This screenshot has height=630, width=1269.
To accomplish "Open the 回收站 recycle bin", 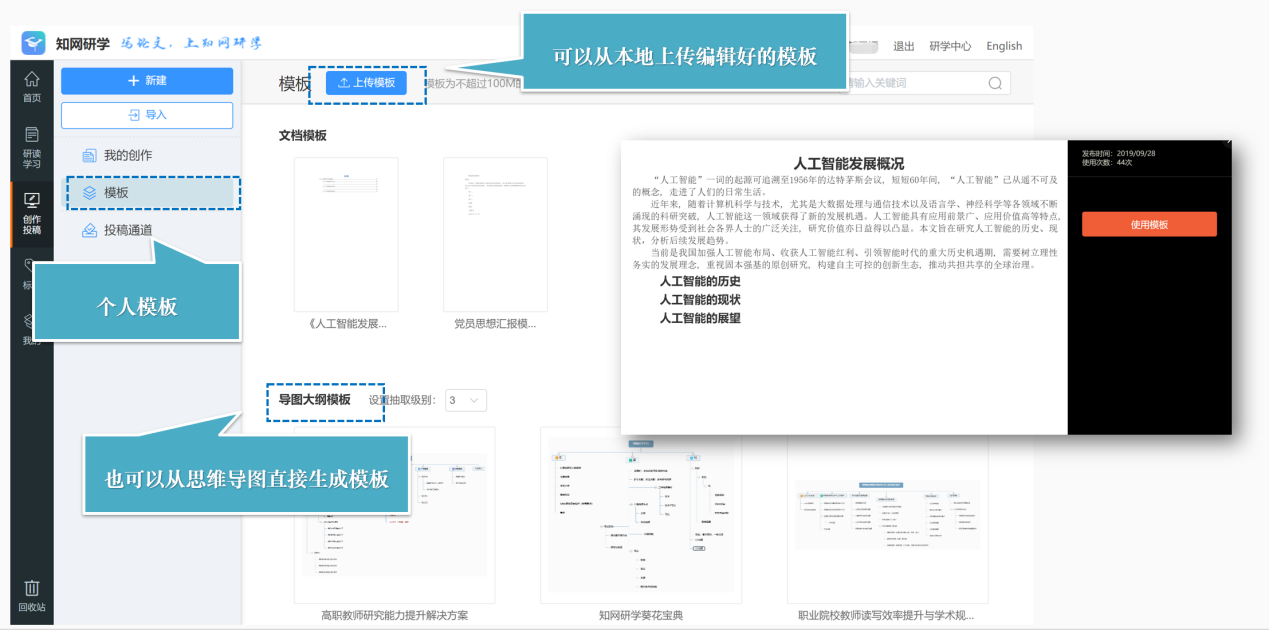I will 32,594.
